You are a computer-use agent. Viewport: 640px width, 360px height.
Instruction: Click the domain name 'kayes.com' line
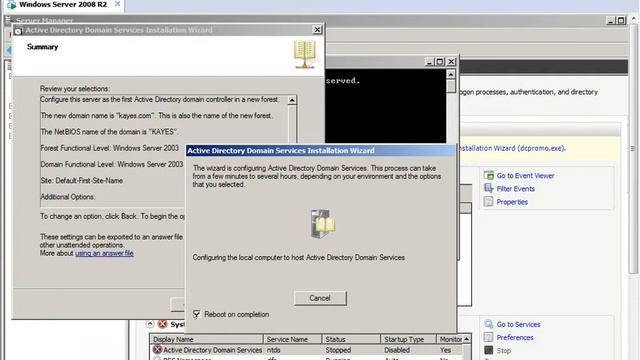pyautogui.click(x=157, y=116)
